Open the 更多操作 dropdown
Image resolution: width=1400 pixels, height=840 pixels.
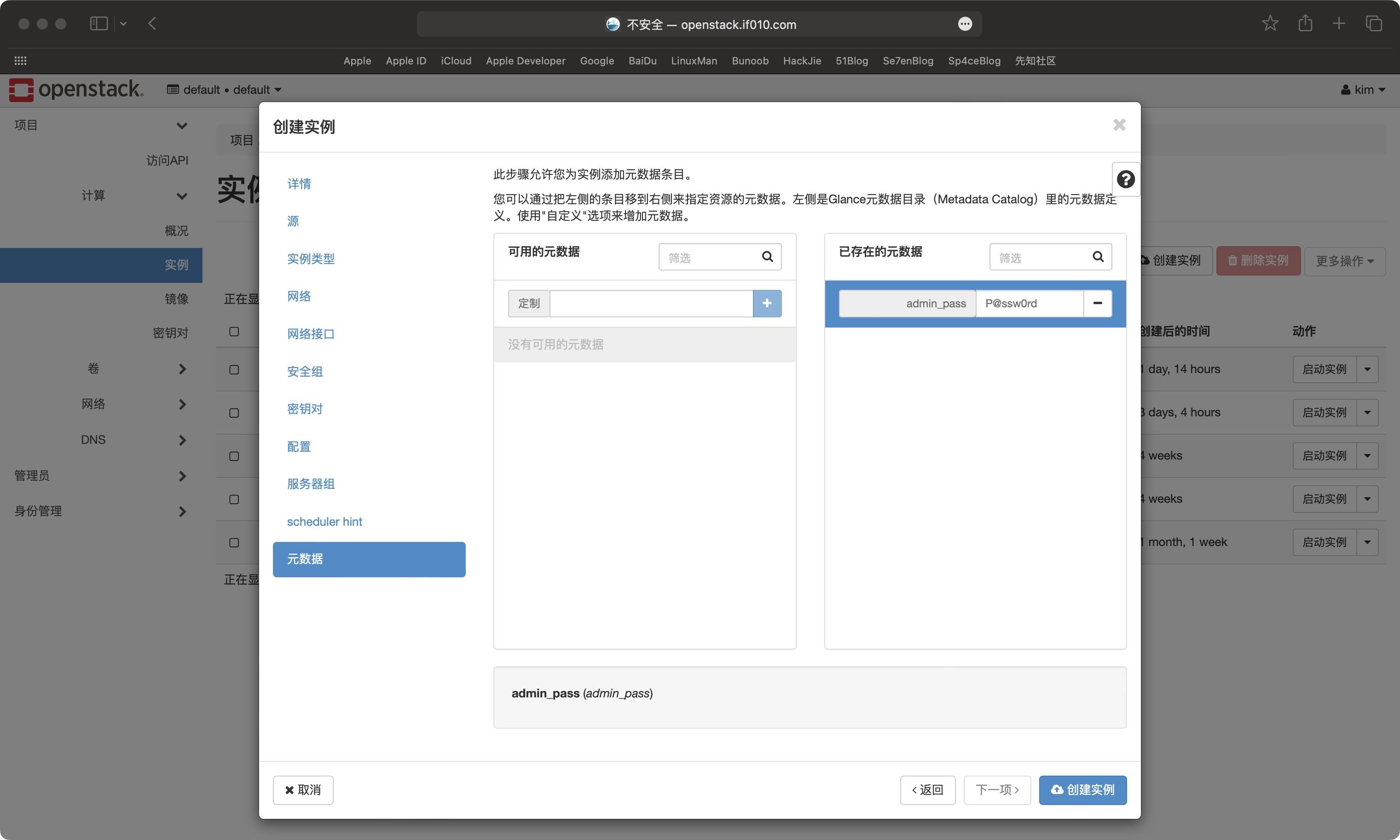click(x=1344, y=261)
